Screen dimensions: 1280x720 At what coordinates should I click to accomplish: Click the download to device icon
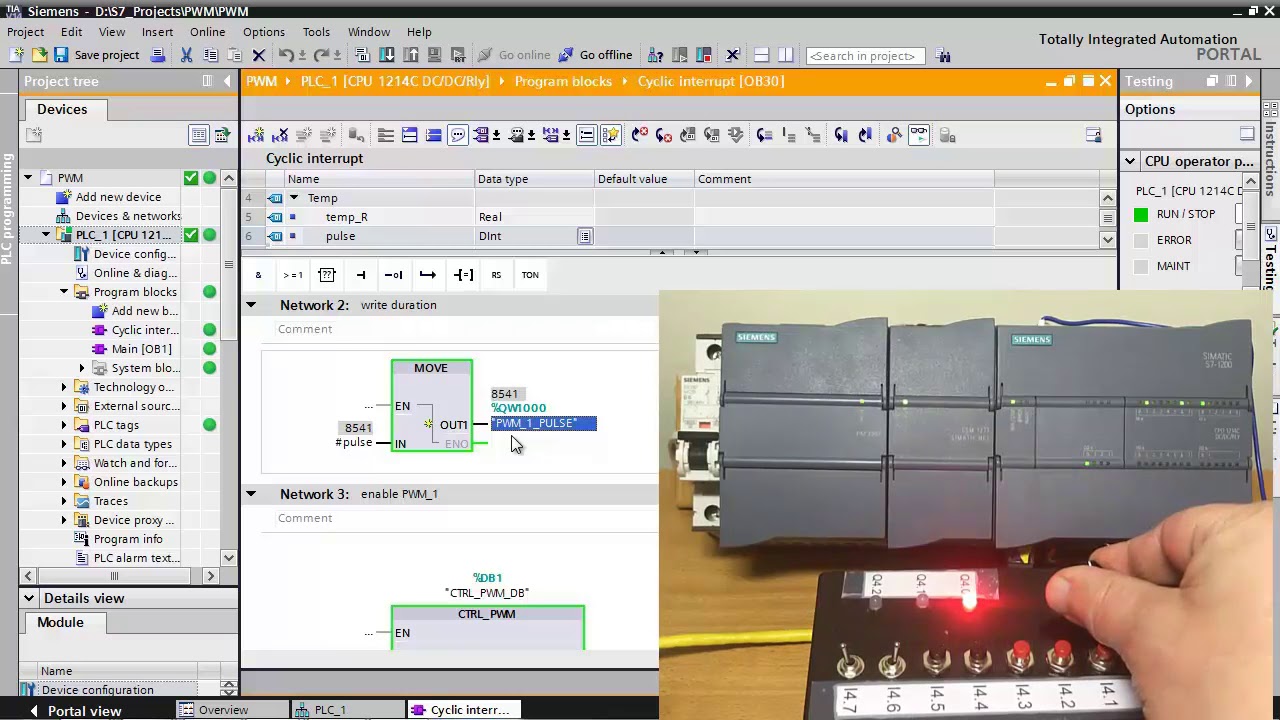point(387,55)
